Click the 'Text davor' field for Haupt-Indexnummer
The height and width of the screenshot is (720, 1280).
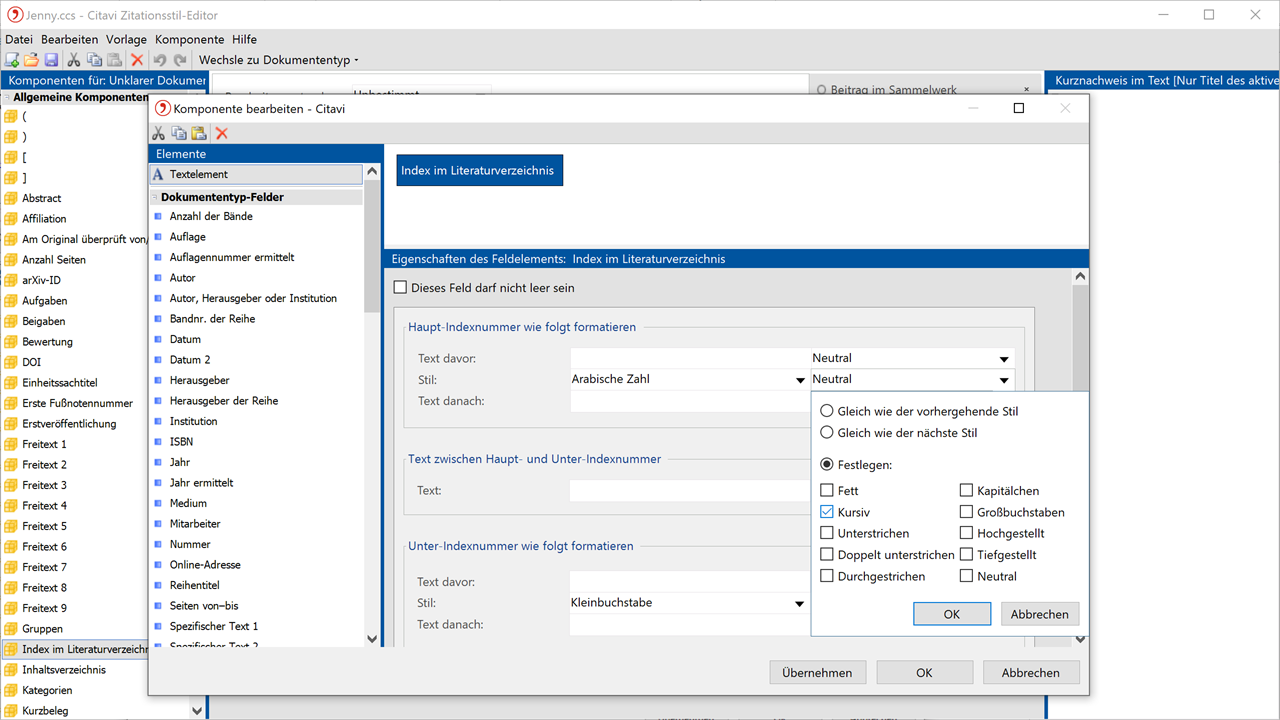click(x=689, y=358)
